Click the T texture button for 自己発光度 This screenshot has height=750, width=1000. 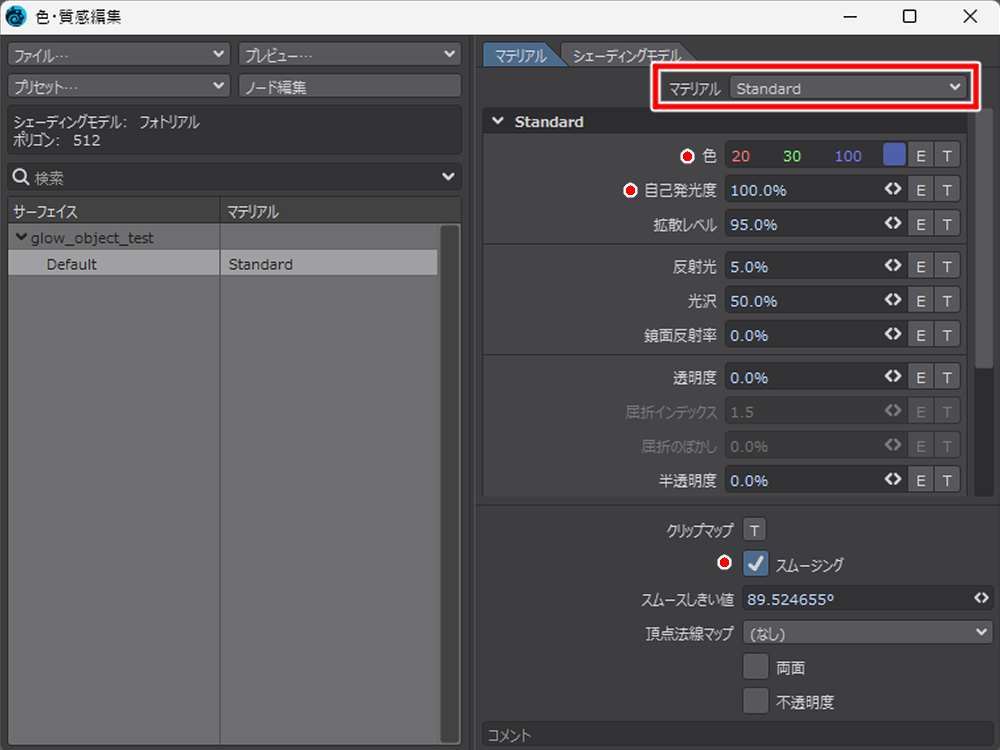point(947,190)
